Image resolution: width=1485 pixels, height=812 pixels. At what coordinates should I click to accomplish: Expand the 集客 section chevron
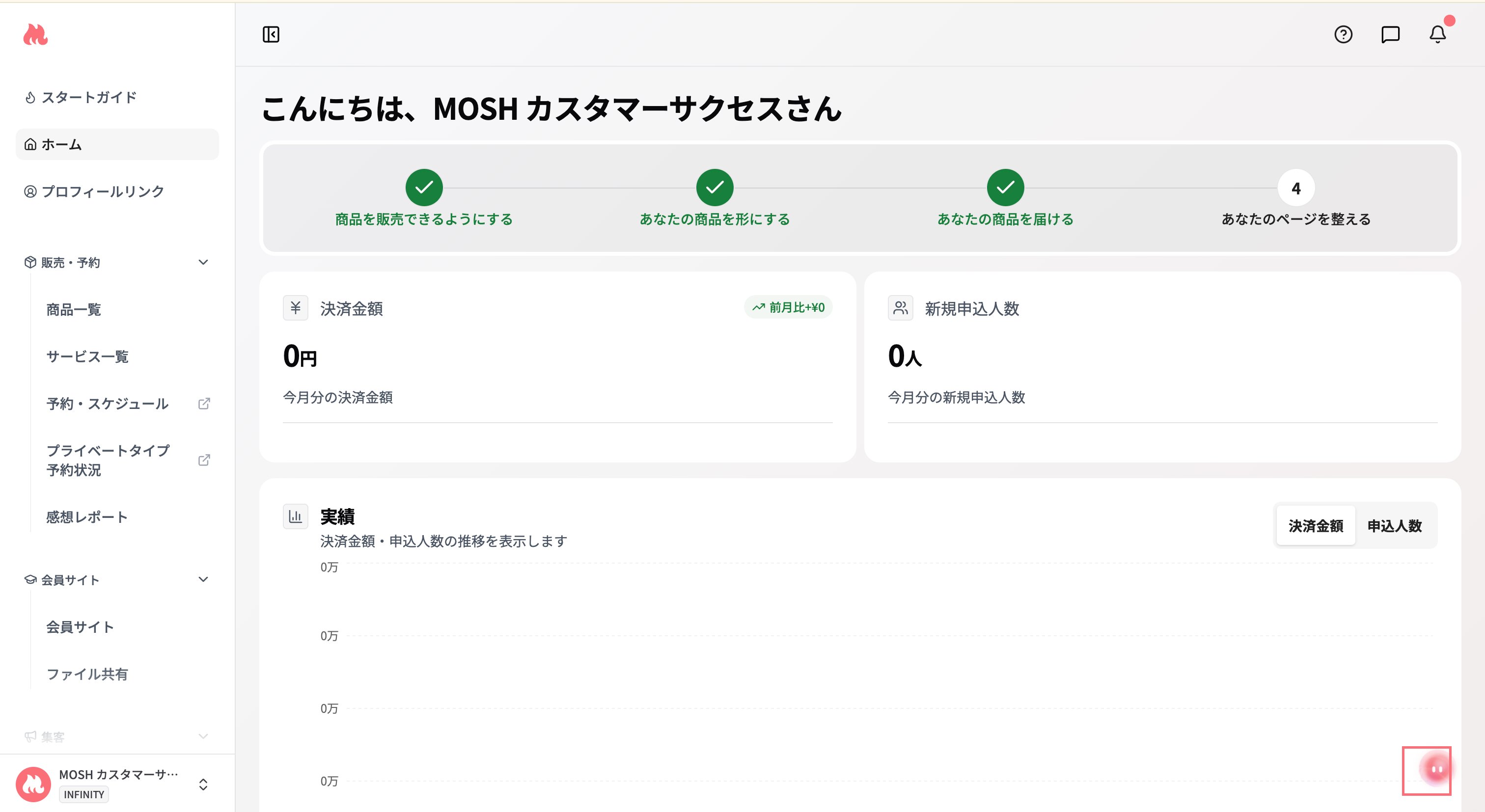(x=203, y=736)
